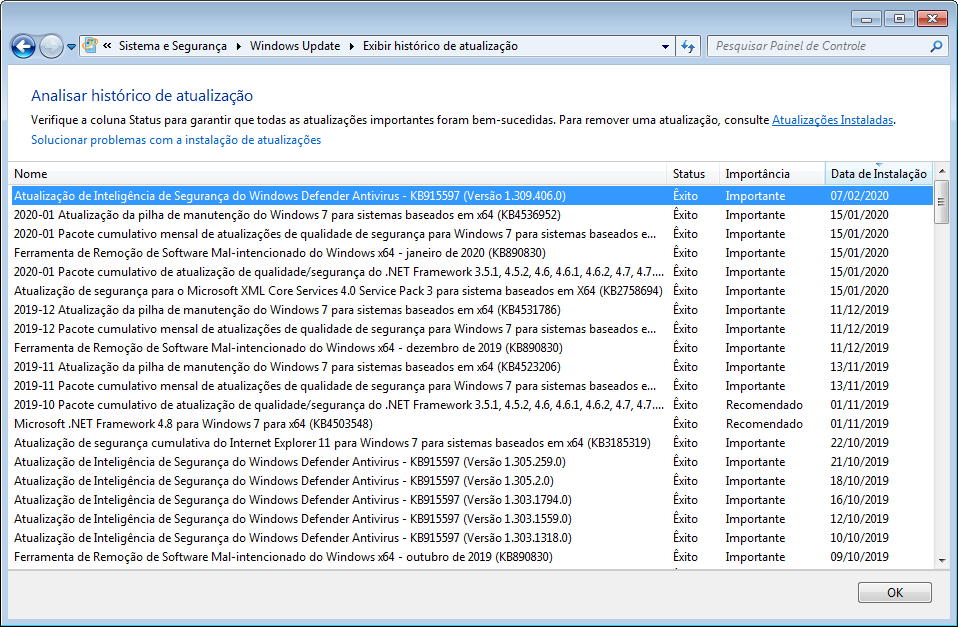
Task: Click the vertical scrollbar thumb of the list
Action: point(942,202)
